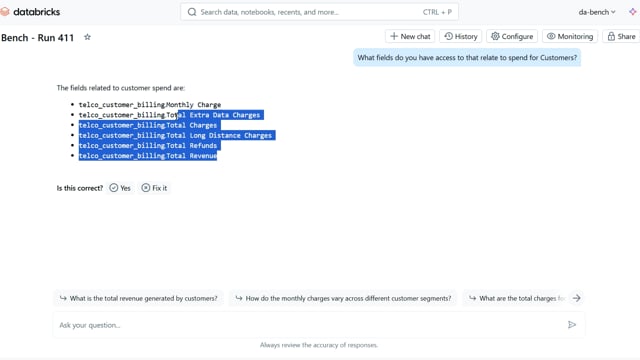640x360 pixels.
Task: Open the da-bench workspace dropdown
Action: coord(597,12)
